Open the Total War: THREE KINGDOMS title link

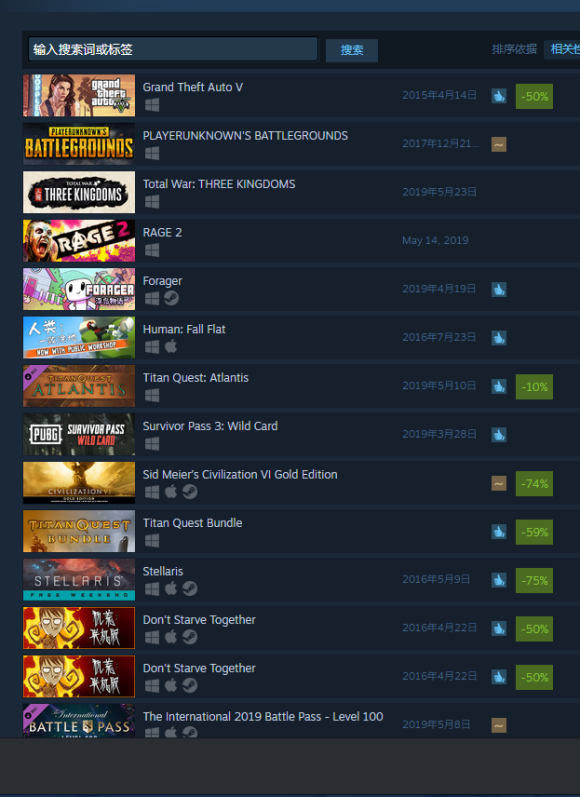219,184
